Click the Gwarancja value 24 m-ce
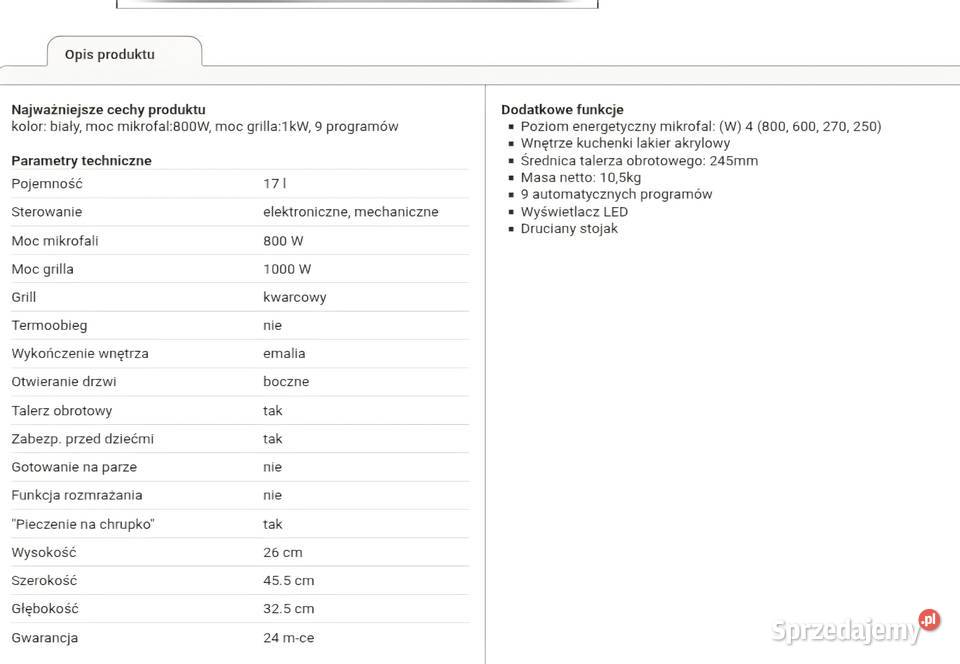This screenshot has width=960, height=664. (288, 638)
